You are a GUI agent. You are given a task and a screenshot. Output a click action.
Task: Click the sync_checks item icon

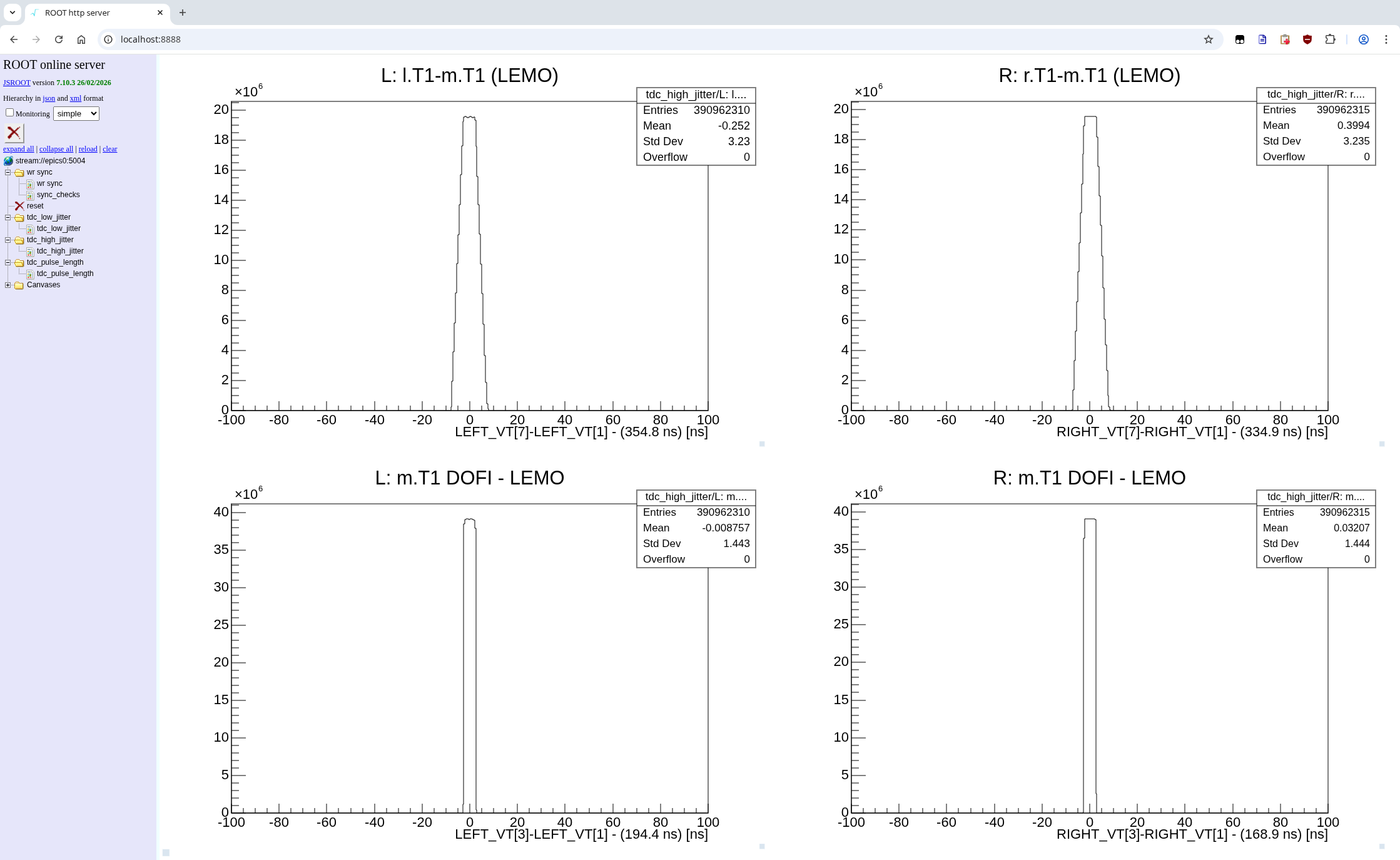click(30, 195)
